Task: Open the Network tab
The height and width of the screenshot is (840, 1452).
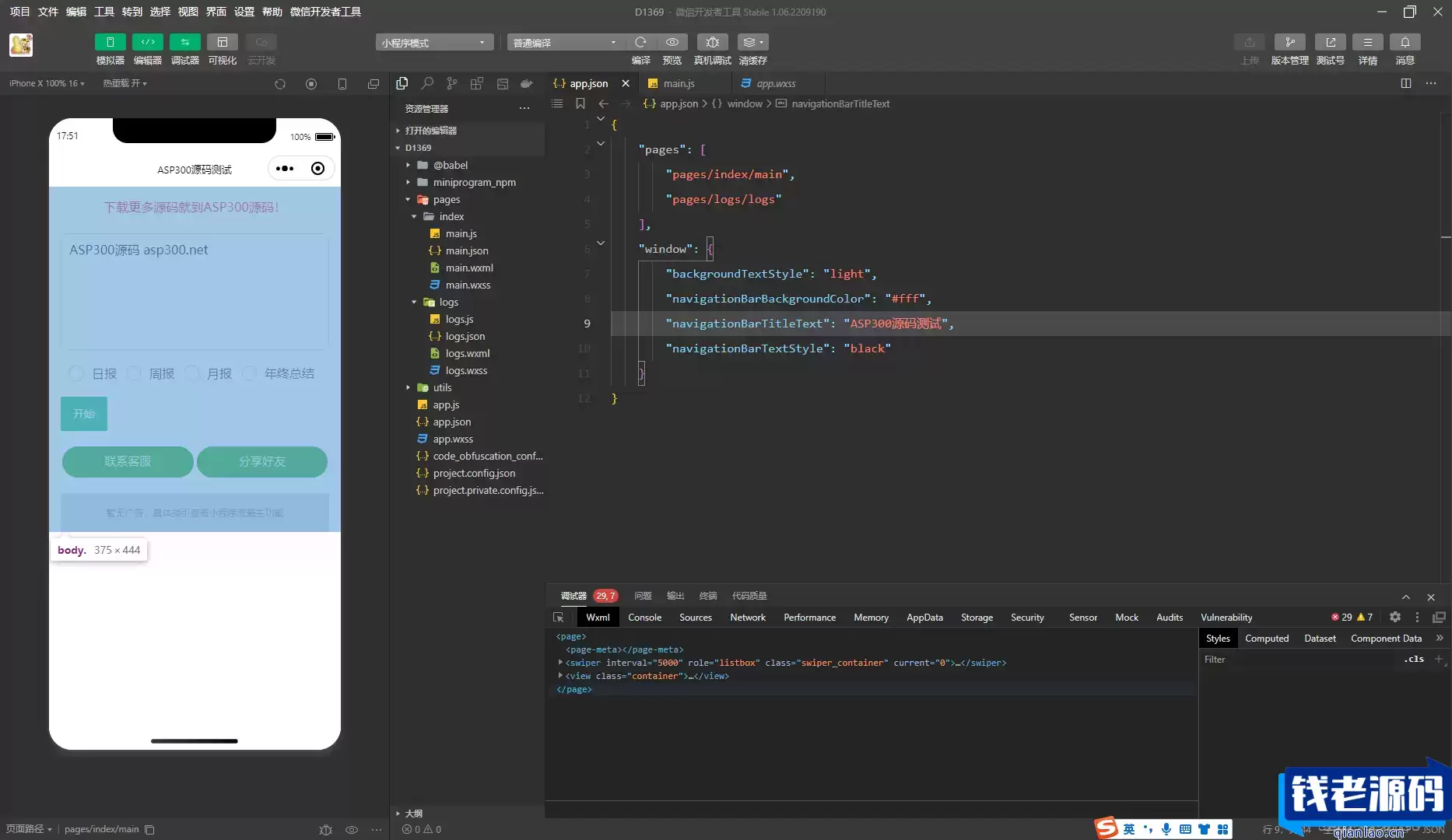Action: tap(748, 618)
